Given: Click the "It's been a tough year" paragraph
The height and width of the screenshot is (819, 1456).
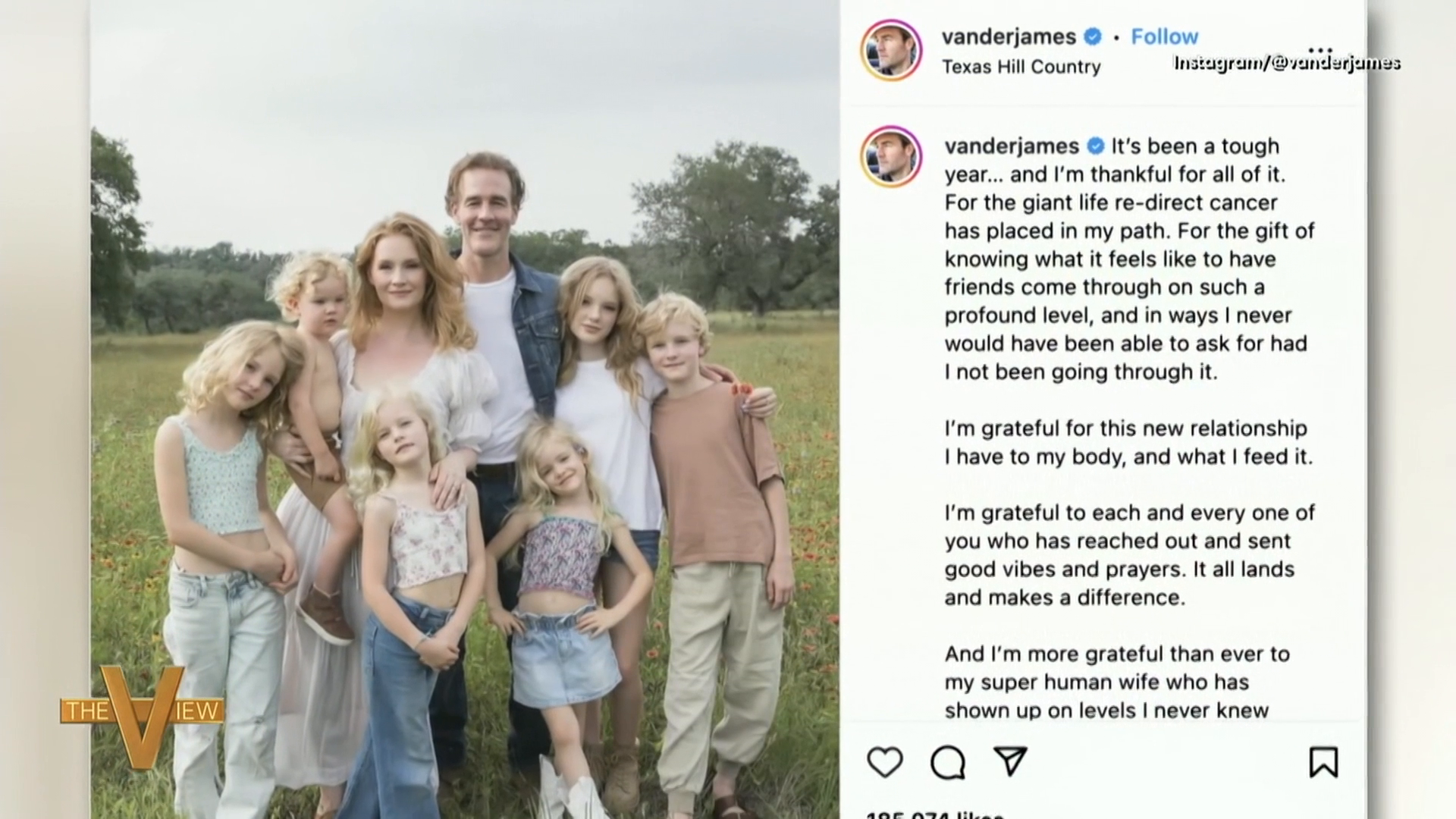Looking at the screenshot, I should coord(1128,259).
